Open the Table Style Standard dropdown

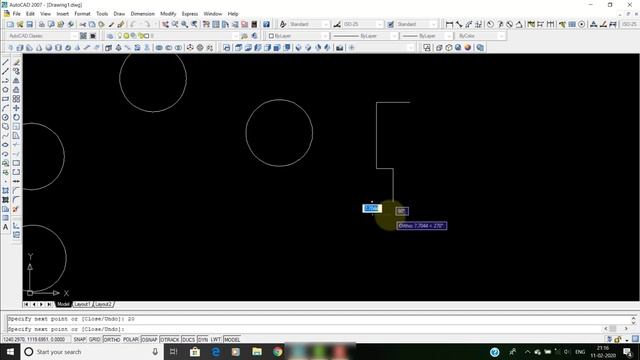[417, 24]
